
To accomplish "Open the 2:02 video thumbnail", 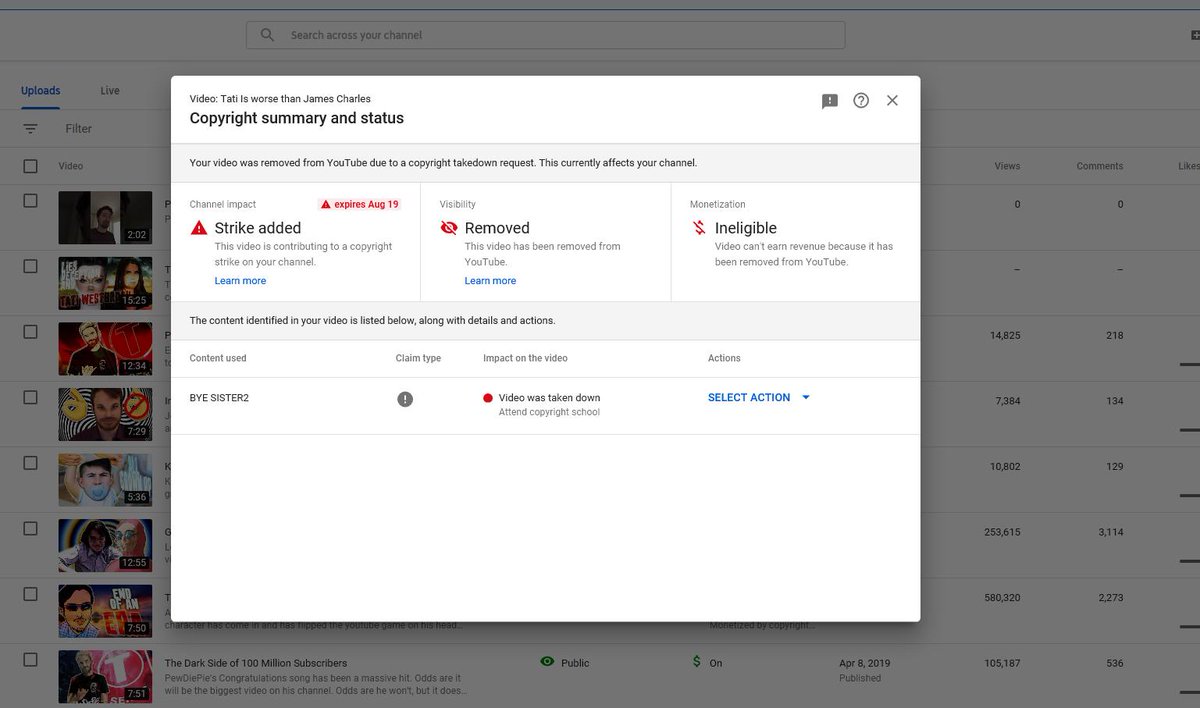I will (105, 218).
